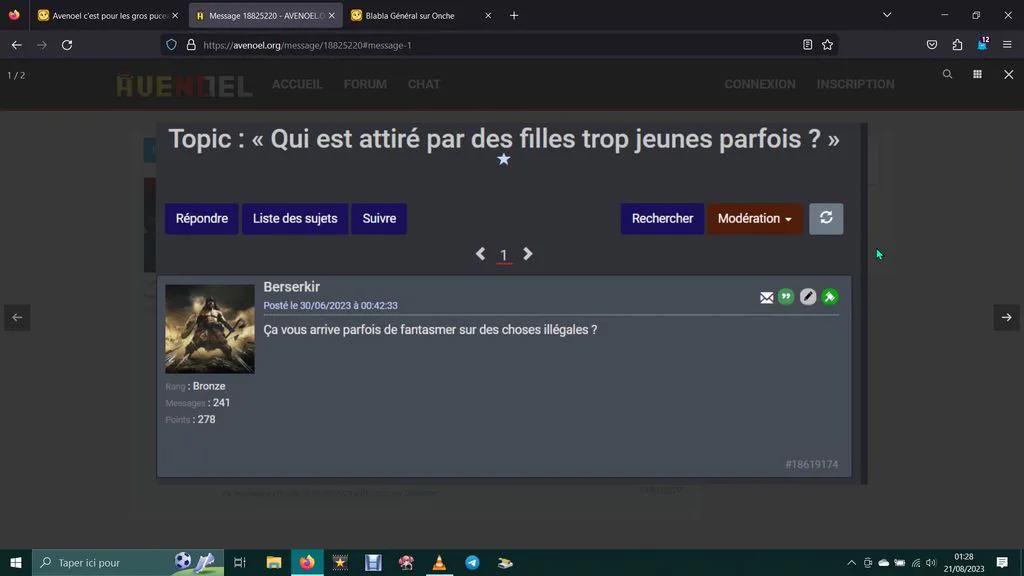Open the Save to Pocket icon
The image size is (1024, 576).
click(x=932, y=45)
